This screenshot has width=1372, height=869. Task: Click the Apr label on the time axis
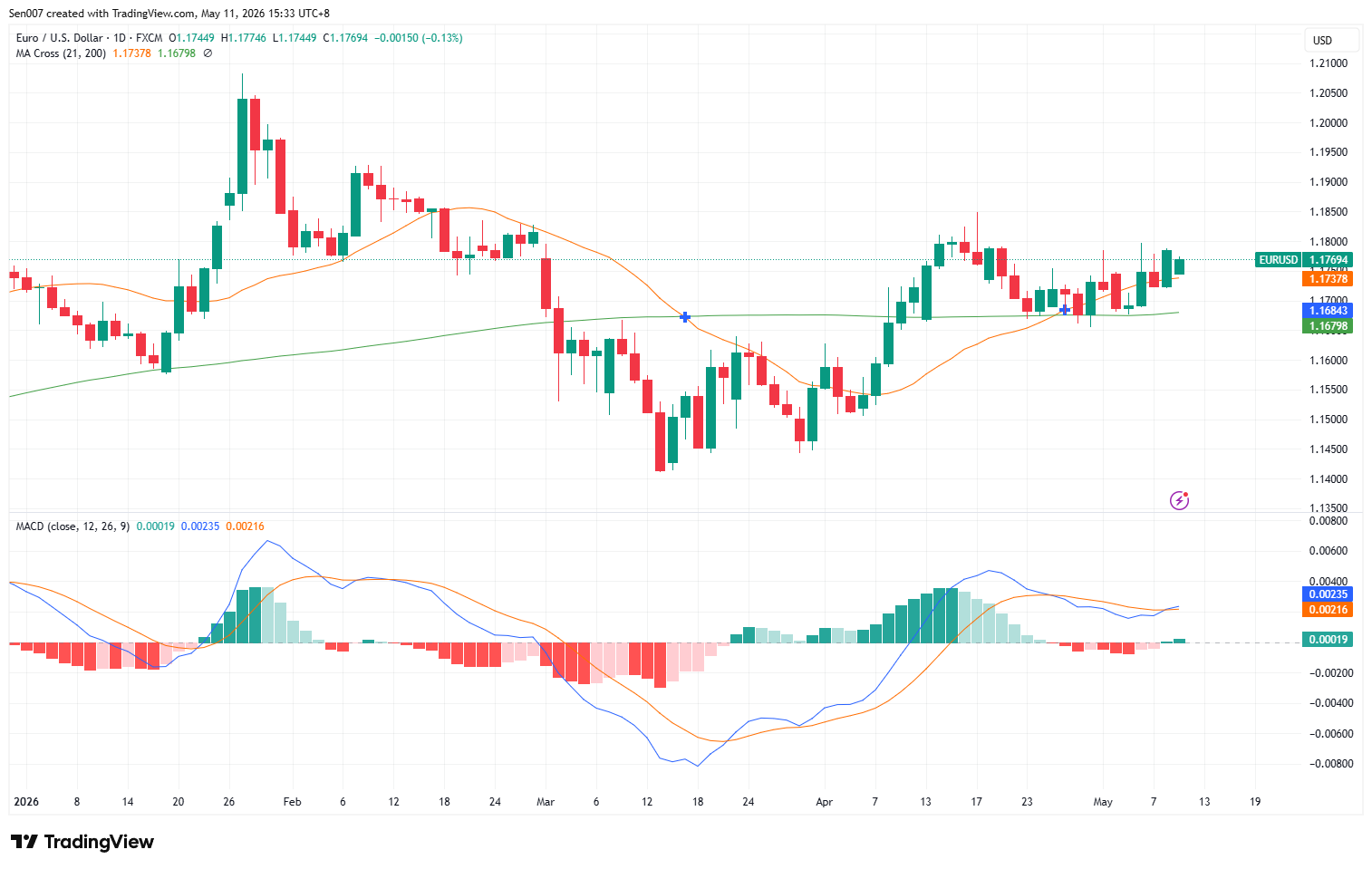click(x=824, y=802)
